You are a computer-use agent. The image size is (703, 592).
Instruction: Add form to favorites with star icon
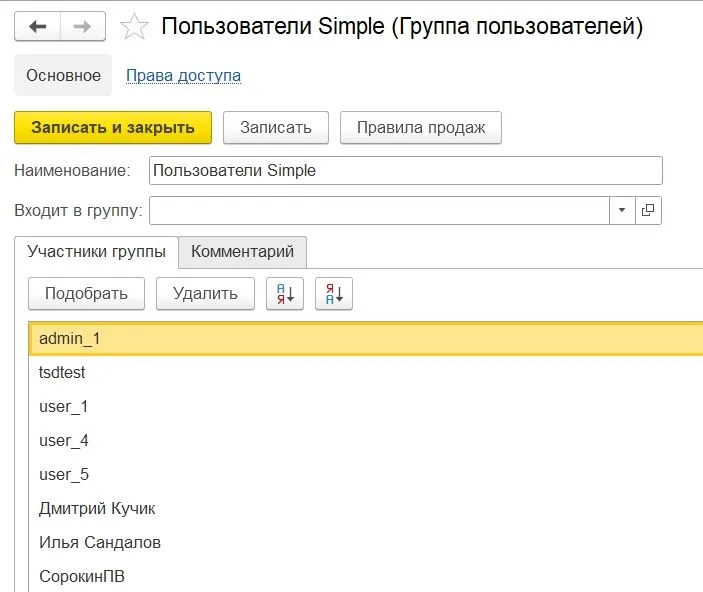[134, 27]
